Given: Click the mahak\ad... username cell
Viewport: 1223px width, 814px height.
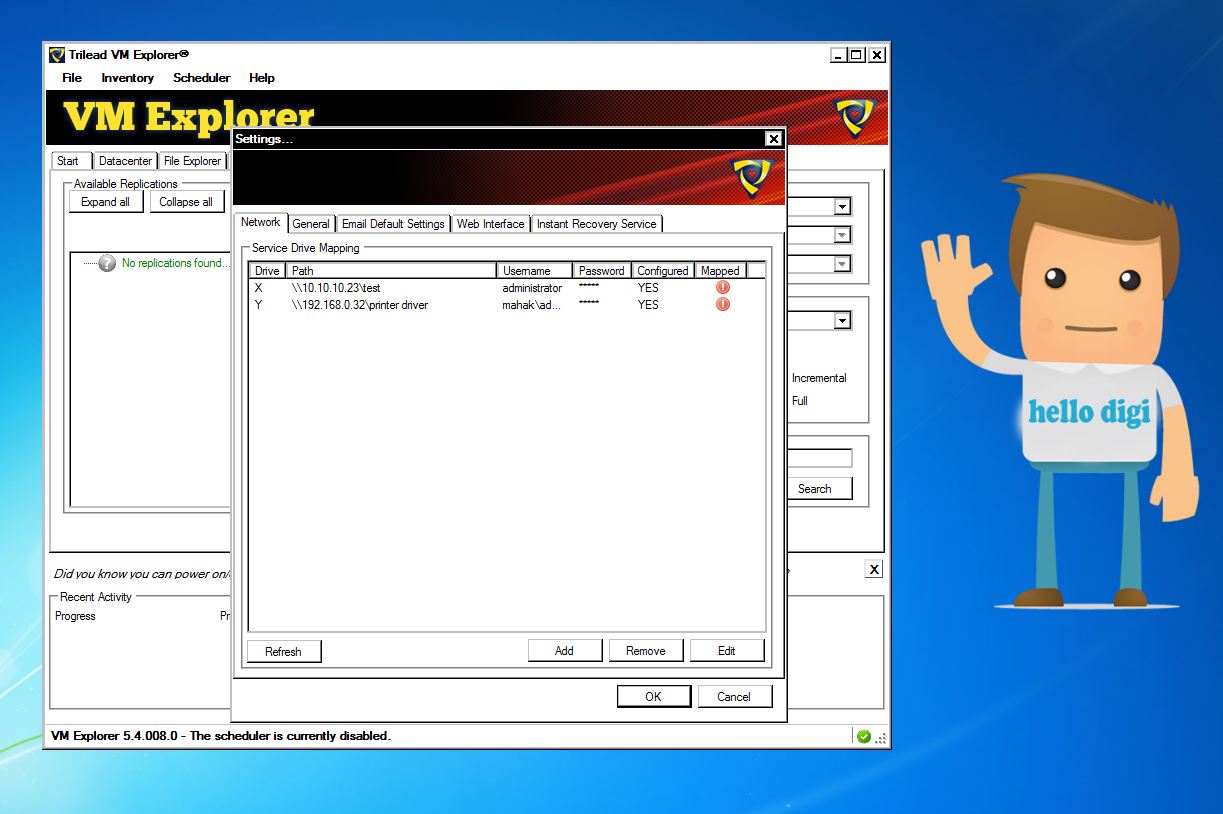Looking at the screenshot, I should pyautogui.click(x=532, y=305).
